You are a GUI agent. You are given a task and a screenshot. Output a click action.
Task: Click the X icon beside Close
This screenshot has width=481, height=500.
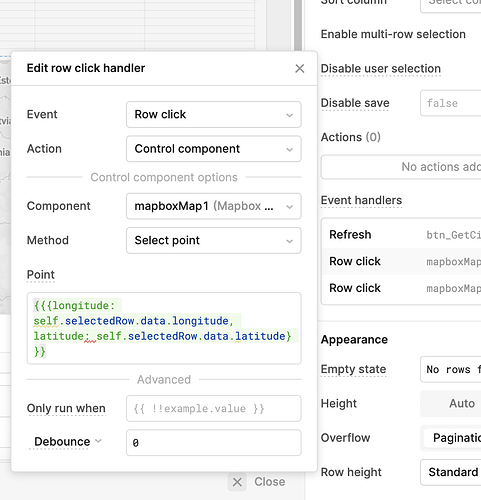pyautogui.click(x=237, y=482)
